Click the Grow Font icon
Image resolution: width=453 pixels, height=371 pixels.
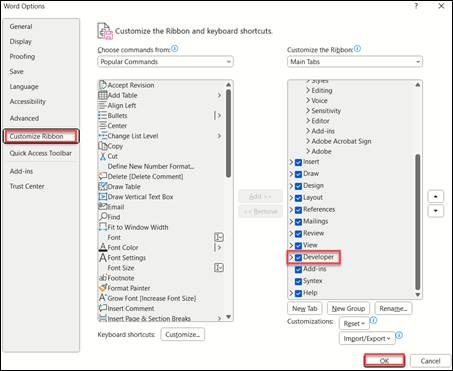pos(103,298)
